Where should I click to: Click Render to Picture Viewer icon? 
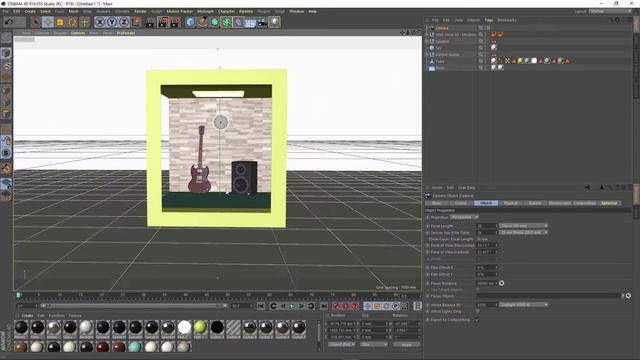coord(162,22)
